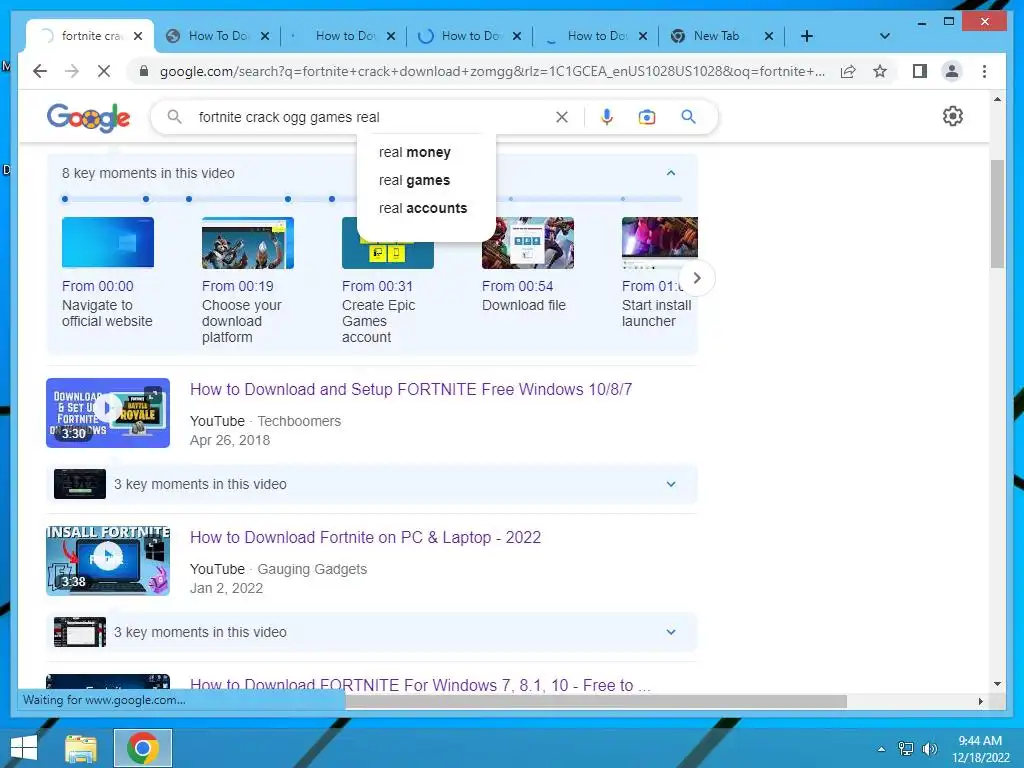Click the forward navigation arrow
Image resolution: width=1024 pixels, height=768 pixels.
[x=72, y=71]
